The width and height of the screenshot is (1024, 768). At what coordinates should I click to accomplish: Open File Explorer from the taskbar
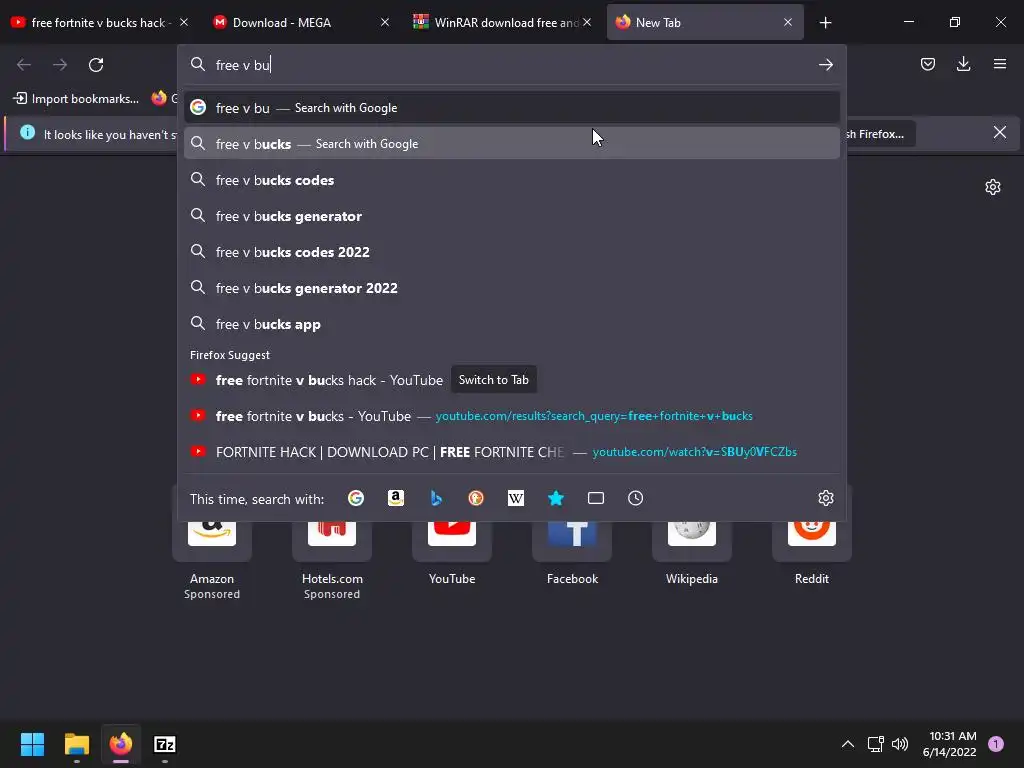76,744
